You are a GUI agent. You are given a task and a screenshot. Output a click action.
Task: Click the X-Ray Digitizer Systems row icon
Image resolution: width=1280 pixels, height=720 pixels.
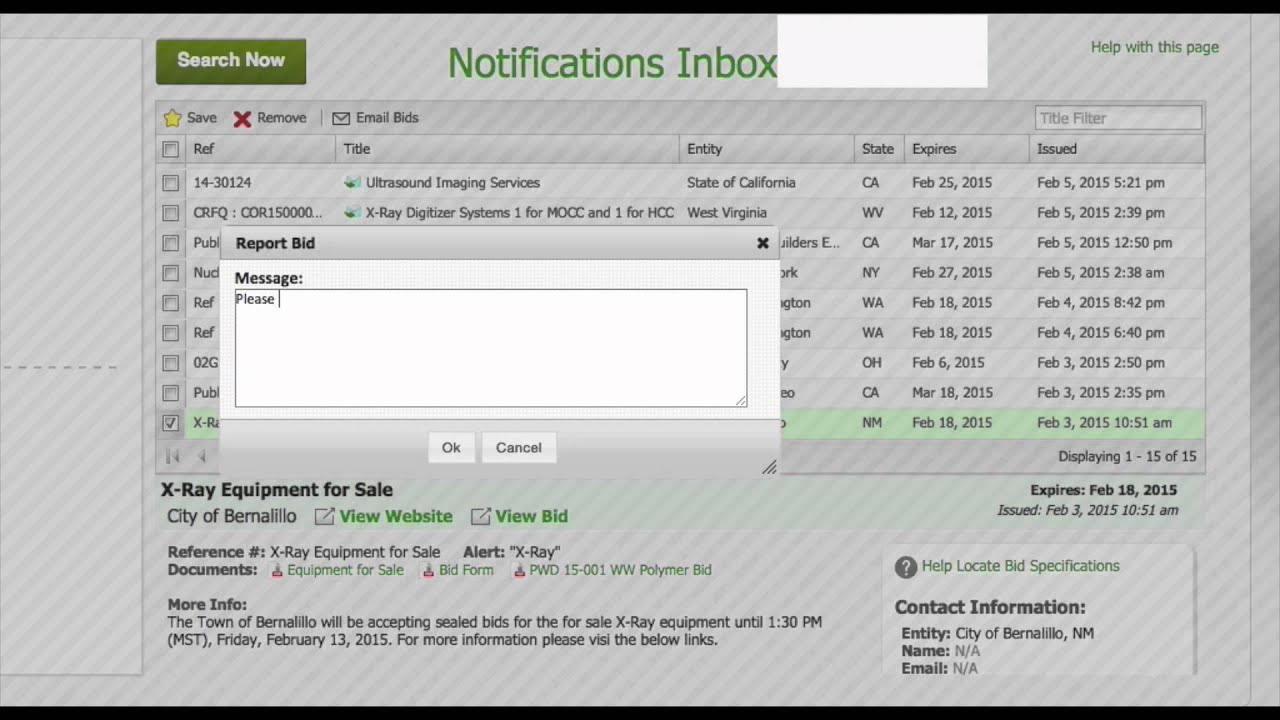point(352,213)
